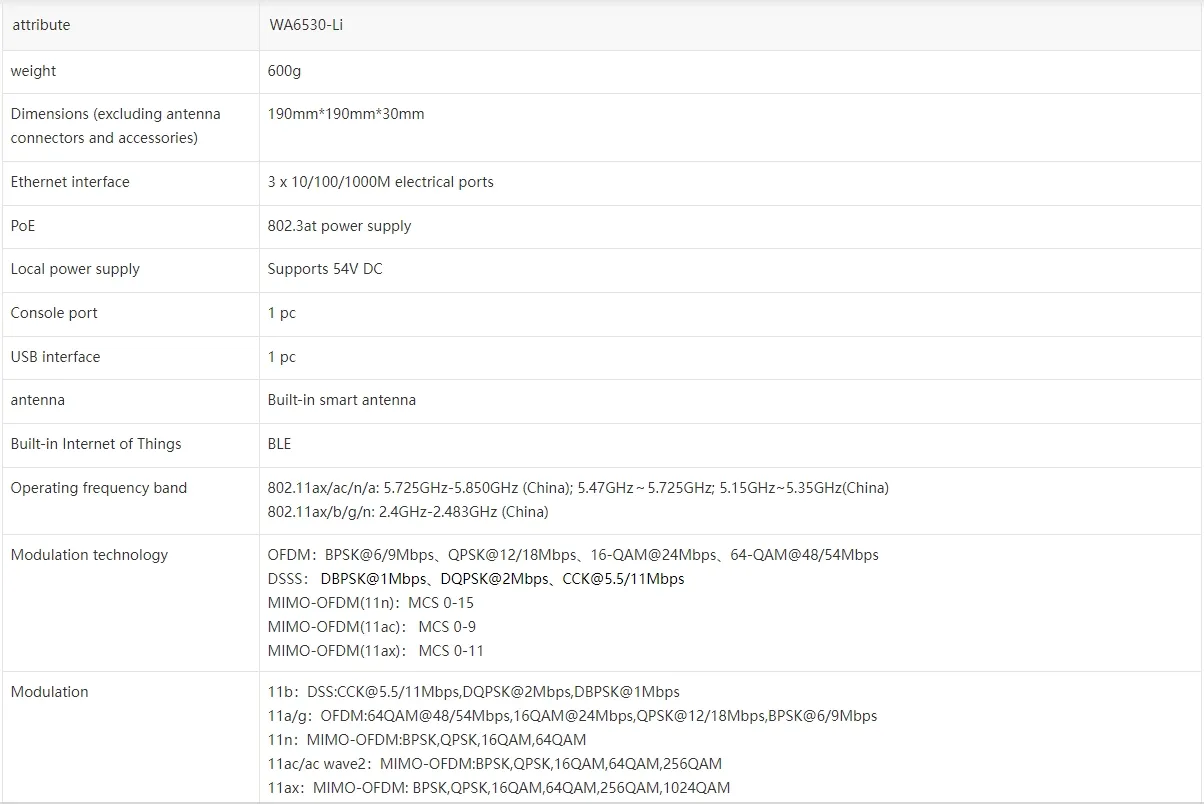This screenshot has width=1204, height=804.
Task: Click the Operating frequency band label
Action: 99,488
